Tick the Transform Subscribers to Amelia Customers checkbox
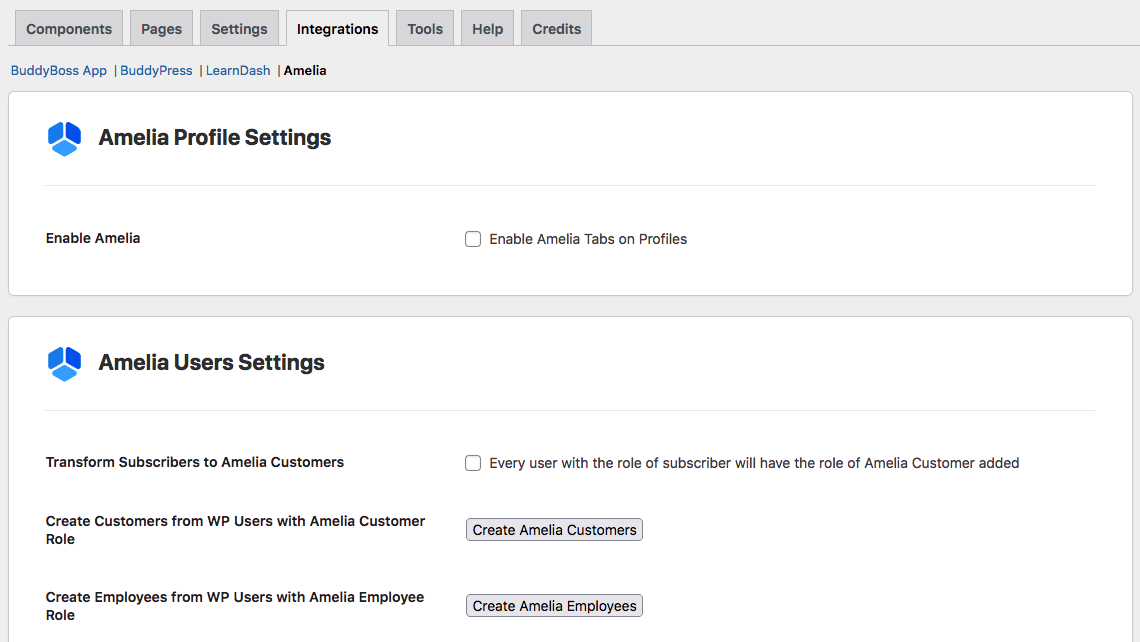 [x=473, y=463]
